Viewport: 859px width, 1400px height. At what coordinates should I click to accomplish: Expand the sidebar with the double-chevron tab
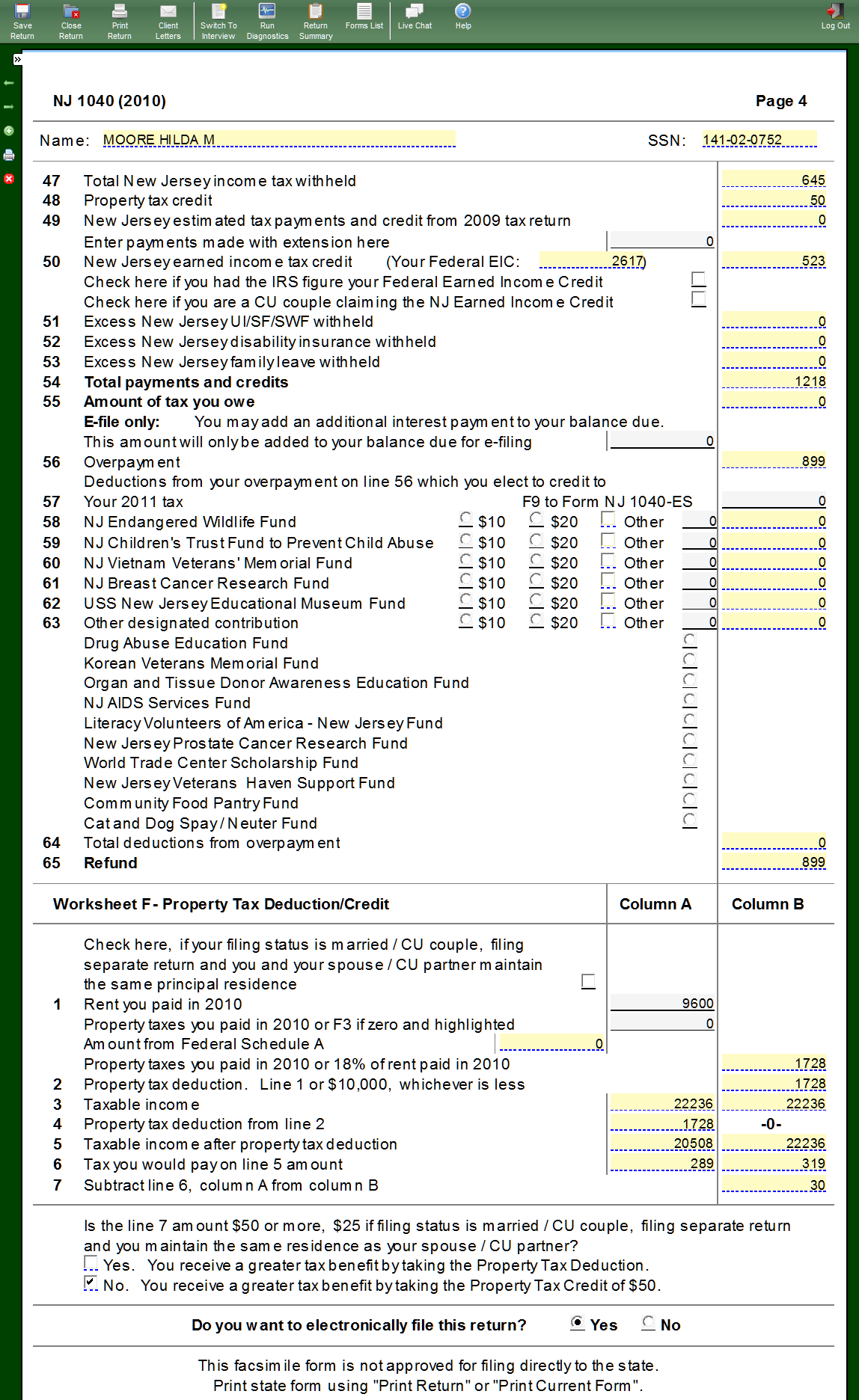pos(17,59)
